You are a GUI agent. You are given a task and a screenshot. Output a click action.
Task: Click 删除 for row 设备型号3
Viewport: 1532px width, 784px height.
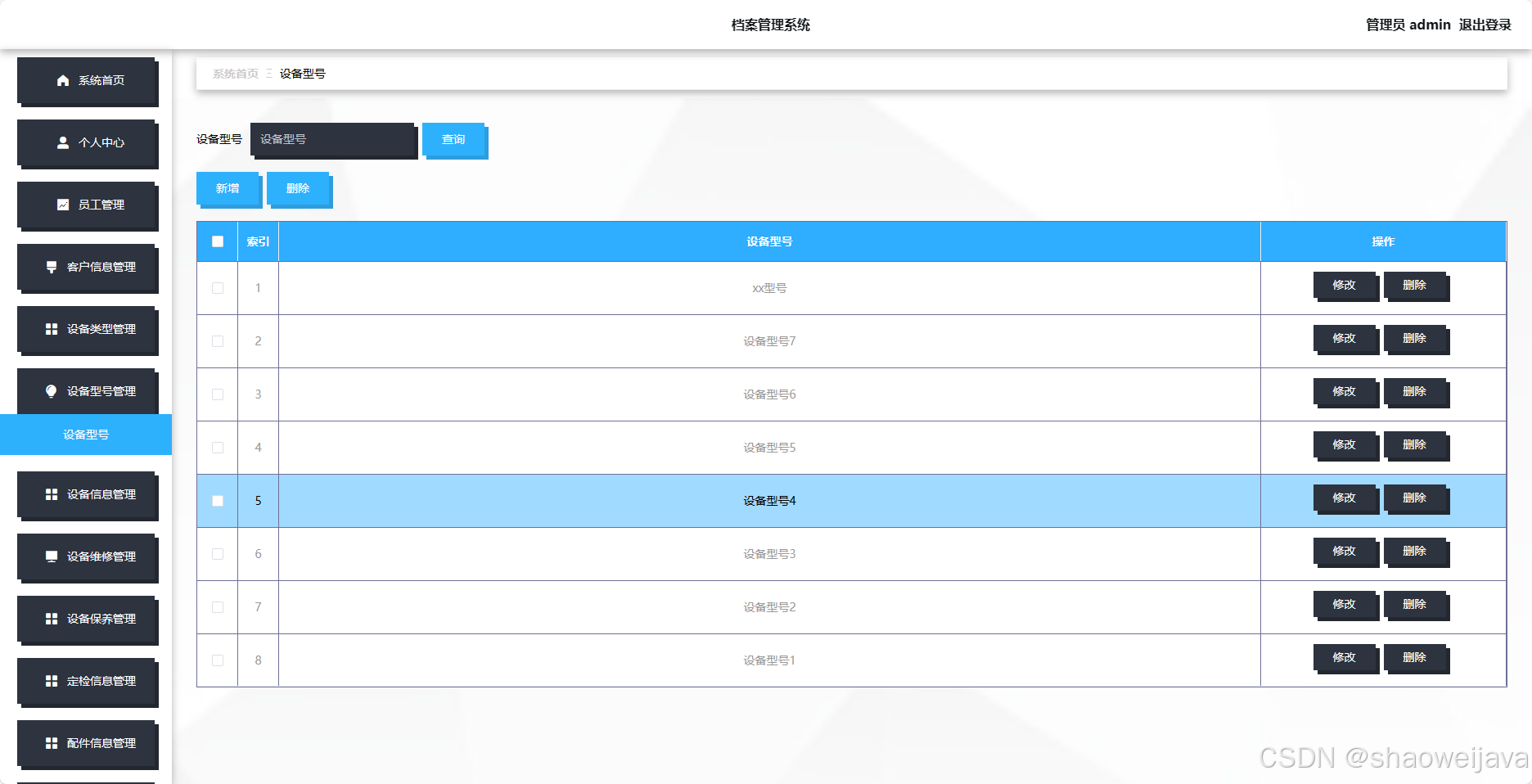point(1416,552)
